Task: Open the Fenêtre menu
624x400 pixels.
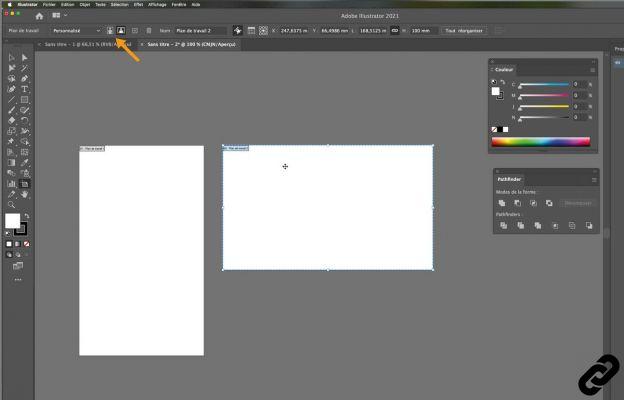Action: [x=179, y=4]
